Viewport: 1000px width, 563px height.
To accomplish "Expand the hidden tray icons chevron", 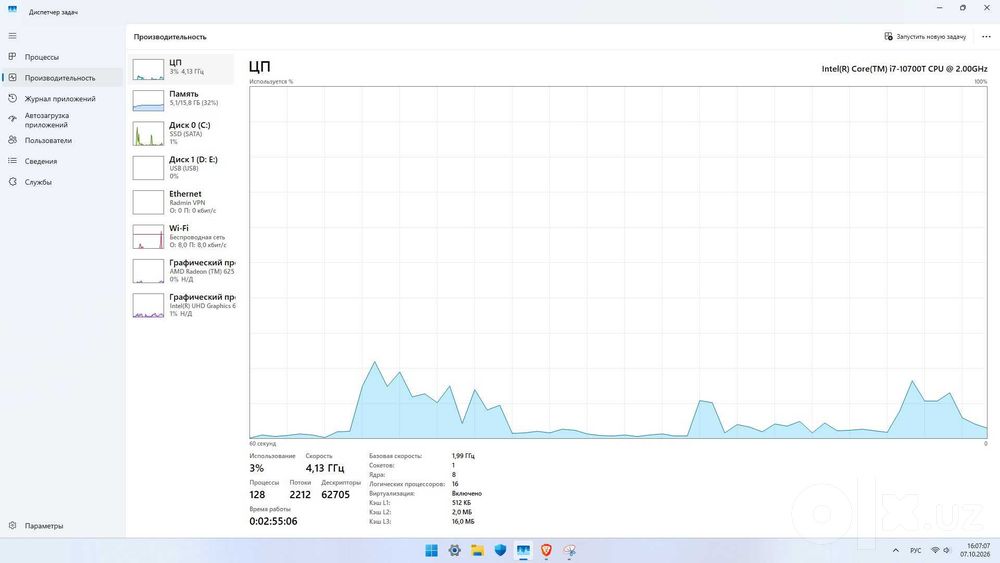I will [895, 550].
